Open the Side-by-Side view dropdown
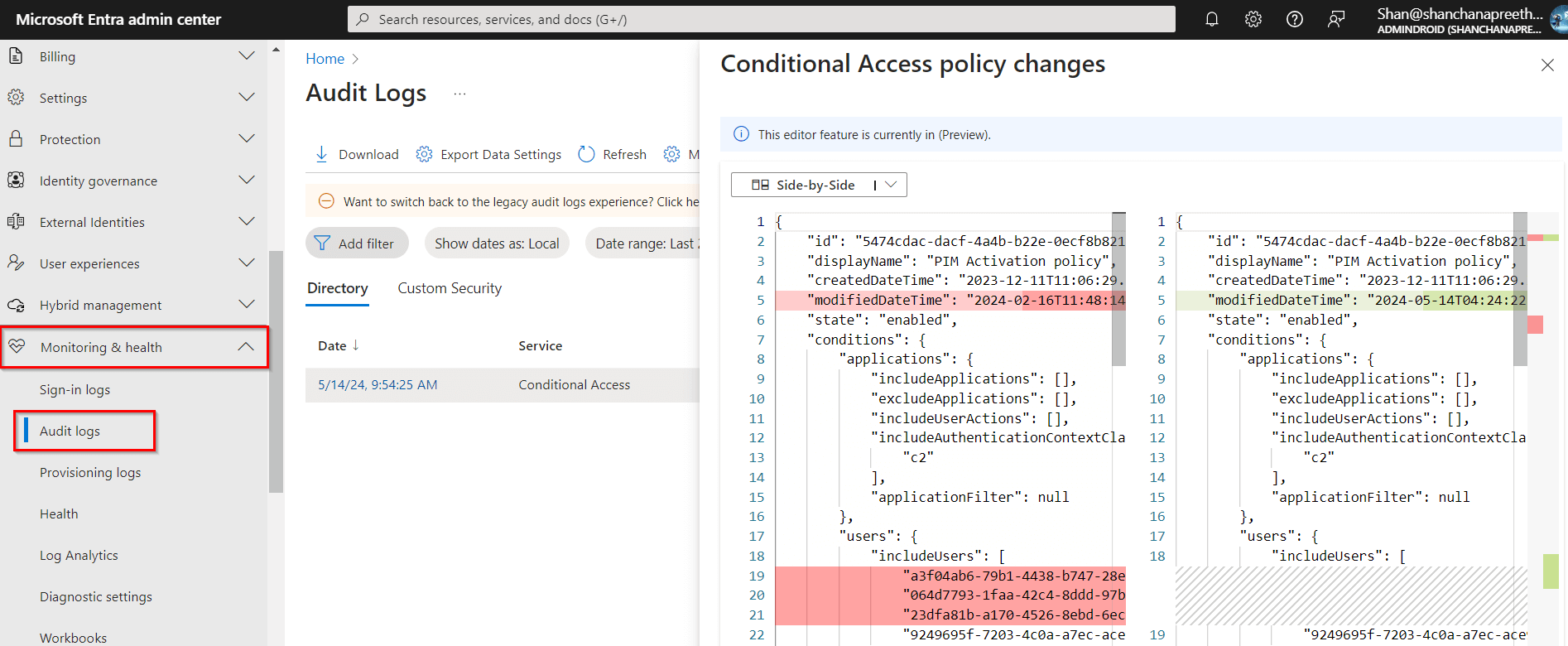 click(891, 185)
